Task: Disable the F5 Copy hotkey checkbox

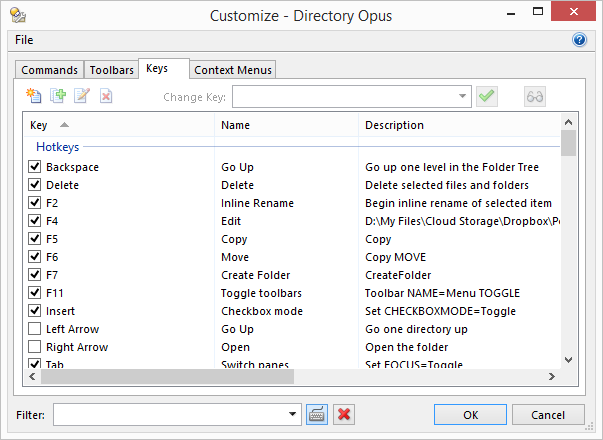Action: pos(35,239)
